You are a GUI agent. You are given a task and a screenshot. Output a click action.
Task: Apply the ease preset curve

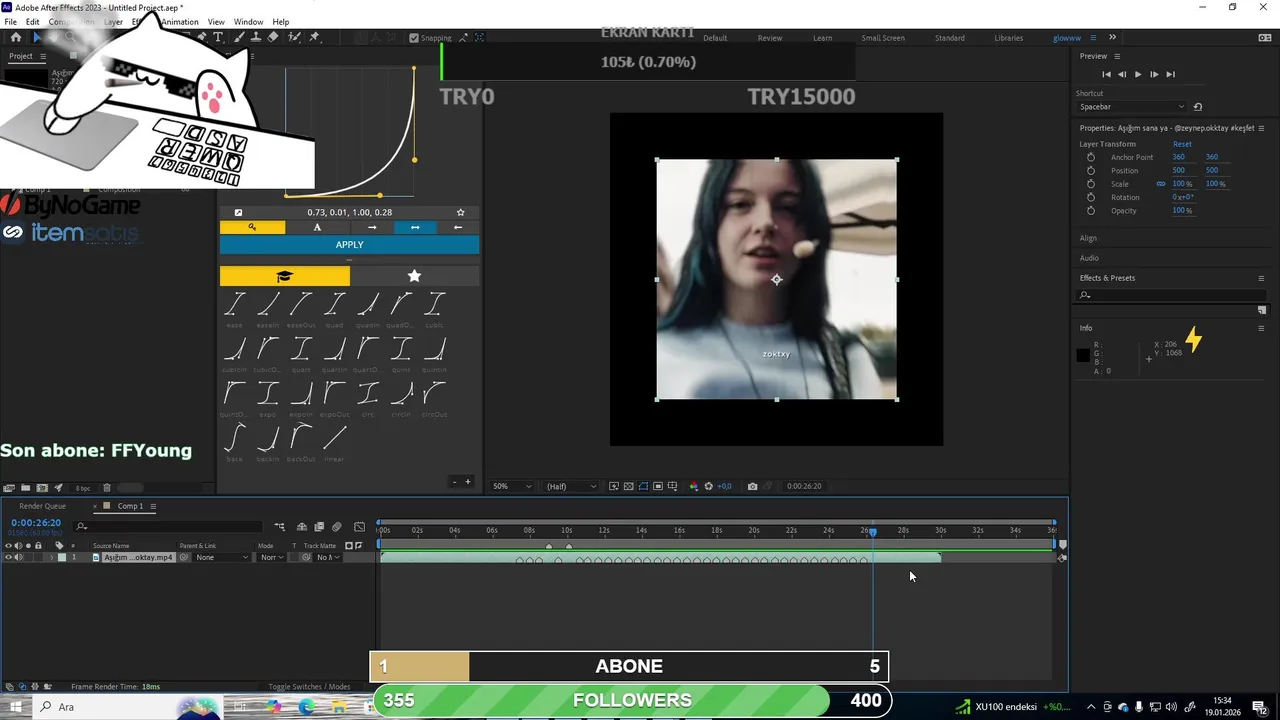click(x=234, y=308)
